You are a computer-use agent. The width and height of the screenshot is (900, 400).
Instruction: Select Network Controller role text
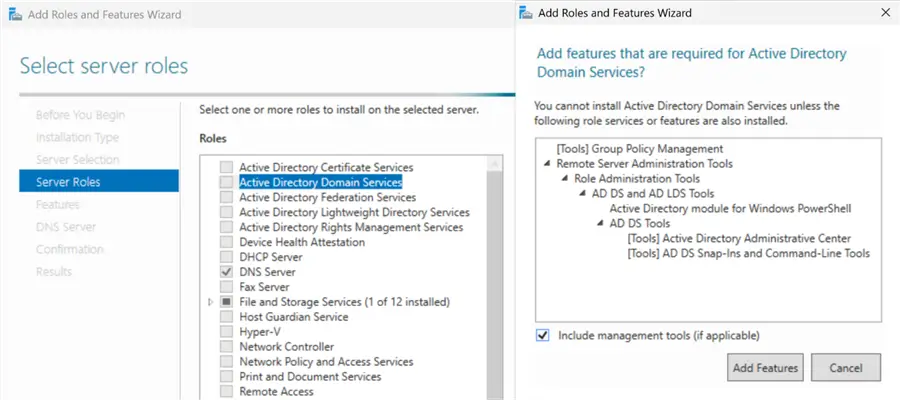[x=286, y=347]
